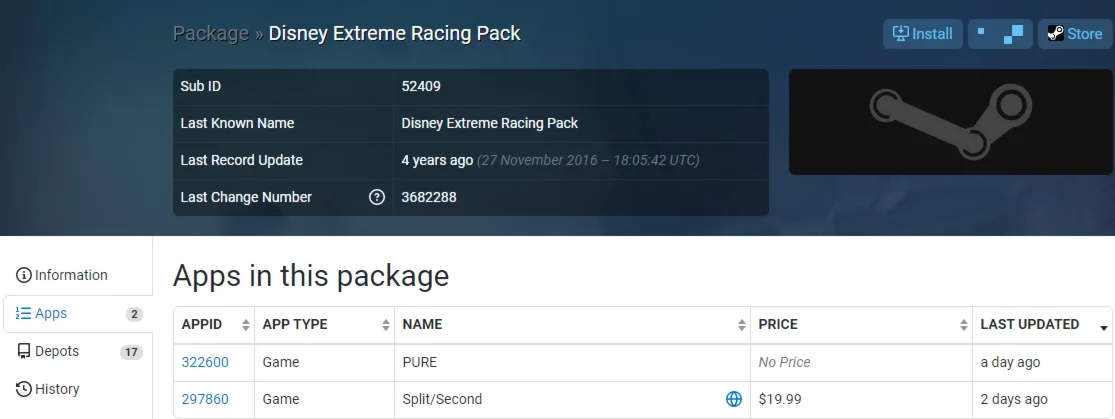Open the Information sidebar tab

click(x=62, y=275)
